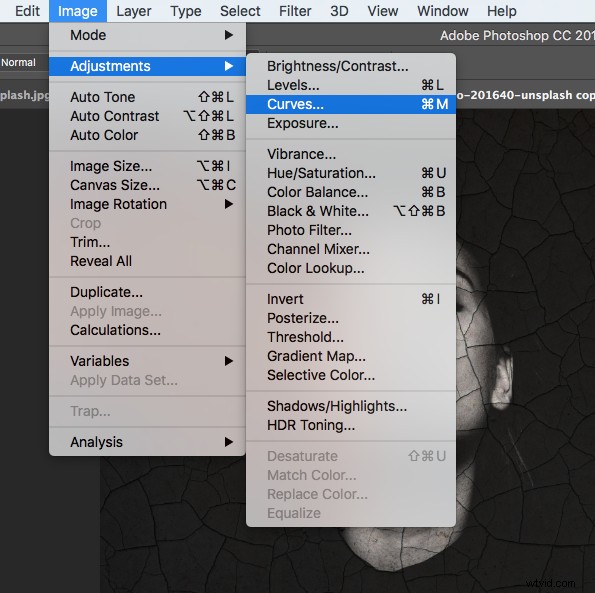Select the Adjustments menu entry
The height and width of the screenshot is (593, 595).
(x=147, y=66)
